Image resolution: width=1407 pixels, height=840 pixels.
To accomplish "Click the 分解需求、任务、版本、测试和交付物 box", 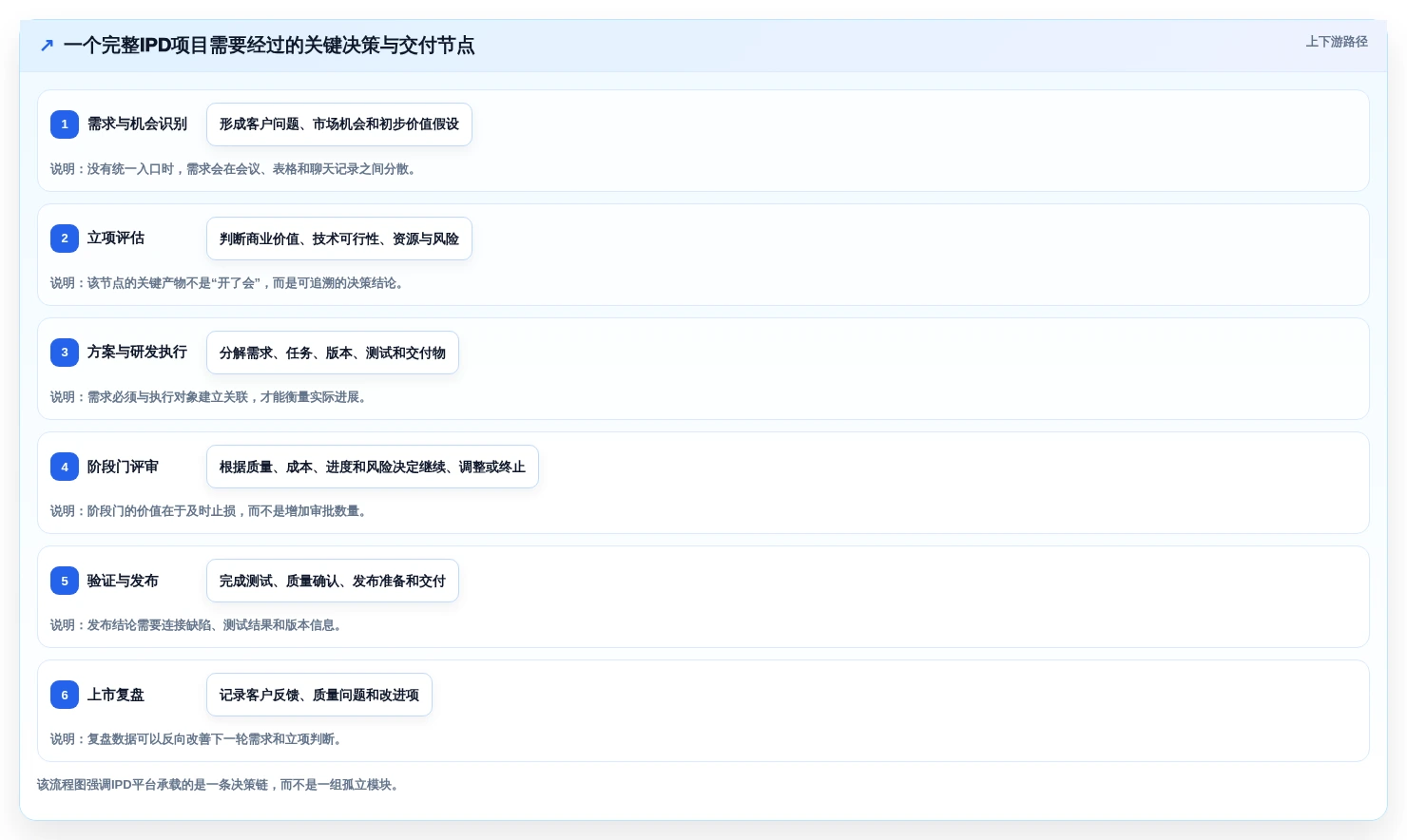I will click(x=333, y=353).
